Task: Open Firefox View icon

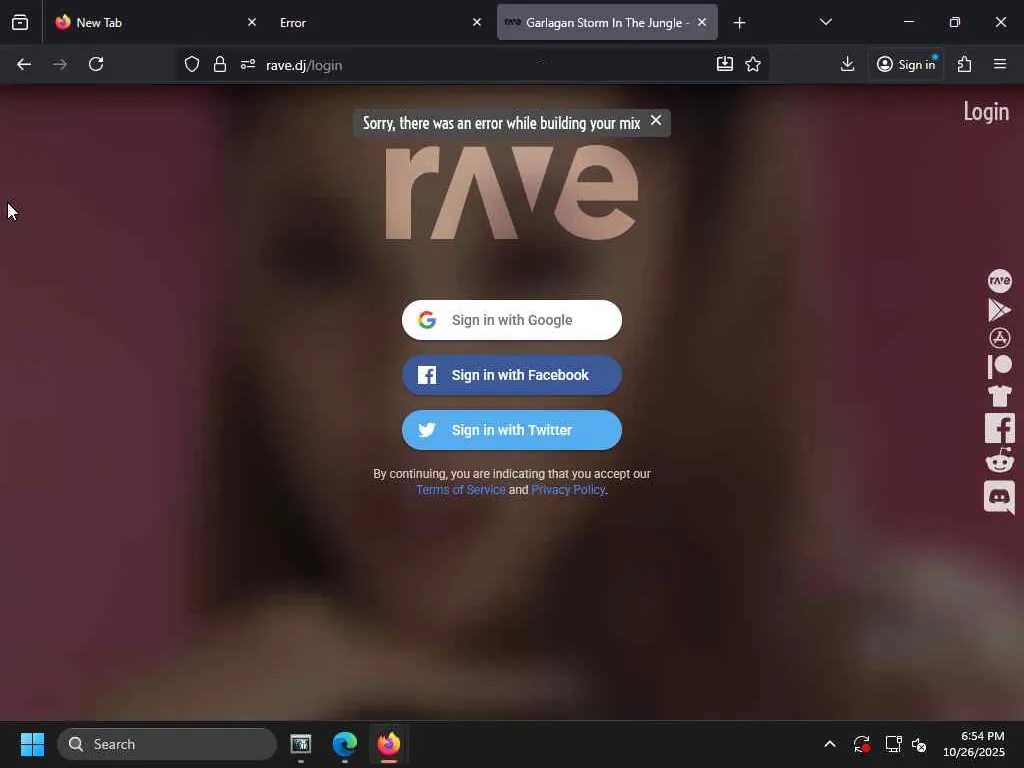Action: point(20,23)
